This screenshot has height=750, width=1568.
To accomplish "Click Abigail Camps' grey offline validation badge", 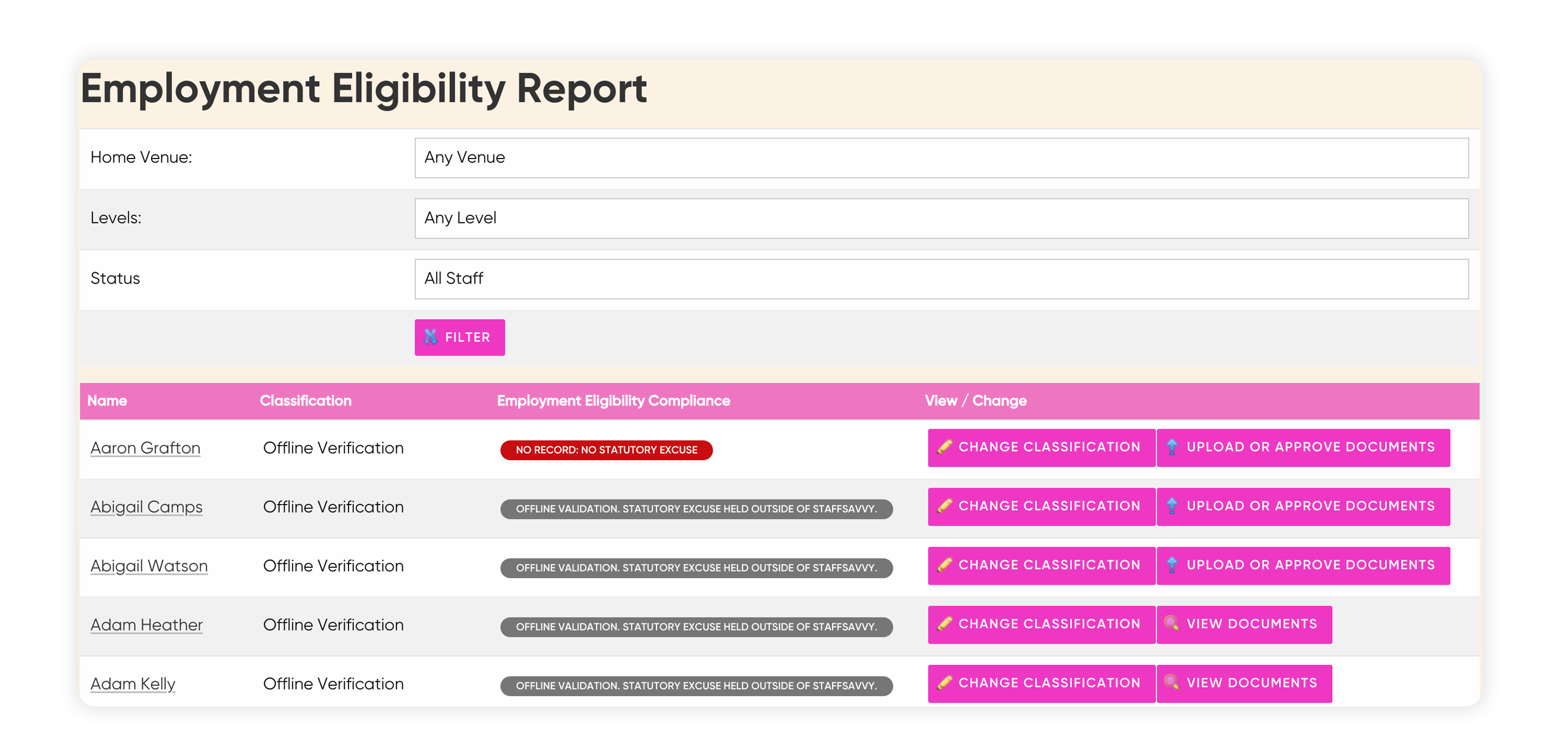I will [x=697, y=509].
